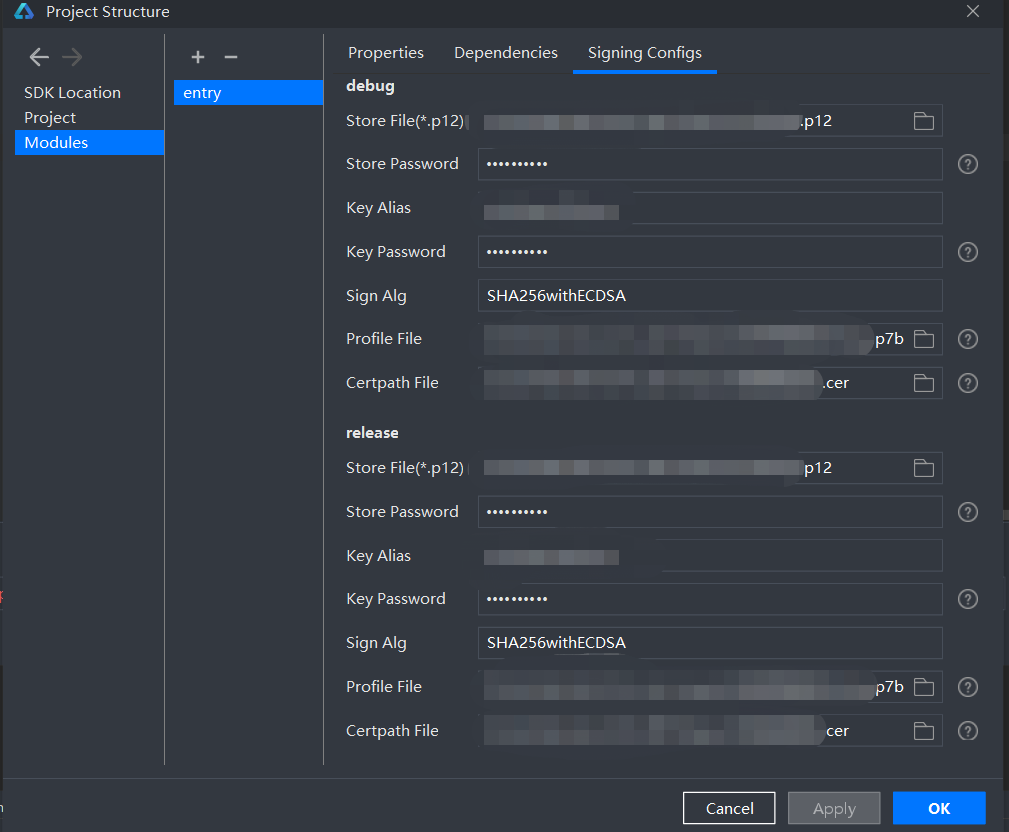Browse for release Certpath File folder icon
The height and width of the screenshot is (832, 1009).
pyautogui.click(x=923, y=731)
